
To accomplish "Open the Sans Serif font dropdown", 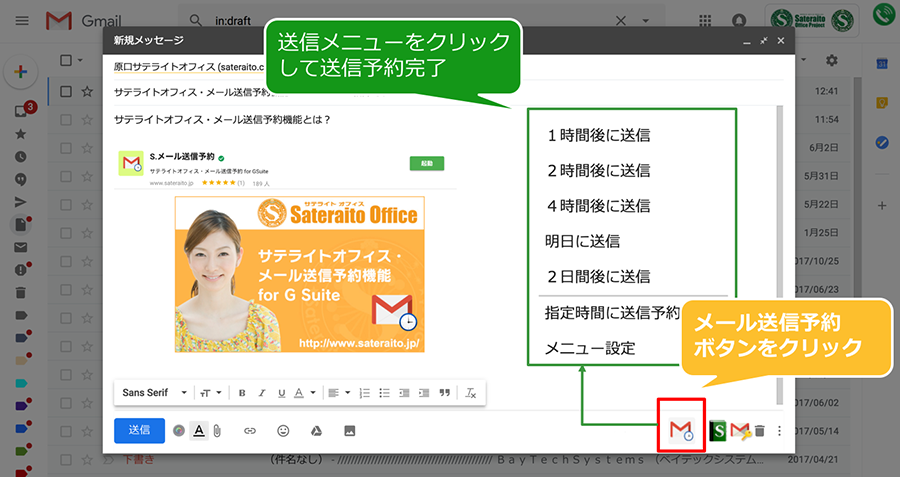I will click(x=151, y=393).
